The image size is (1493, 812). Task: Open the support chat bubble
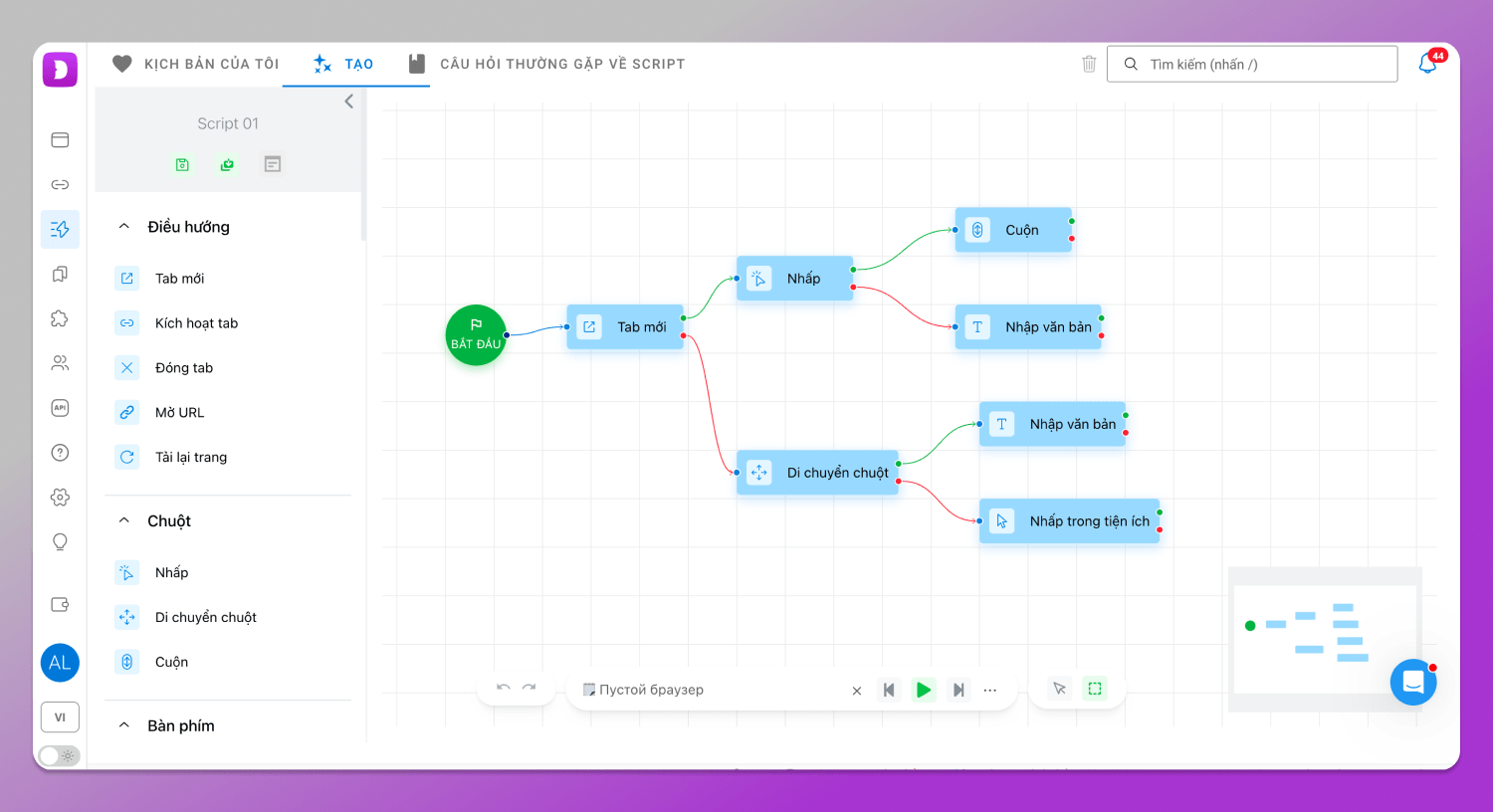click(1412, 683)
